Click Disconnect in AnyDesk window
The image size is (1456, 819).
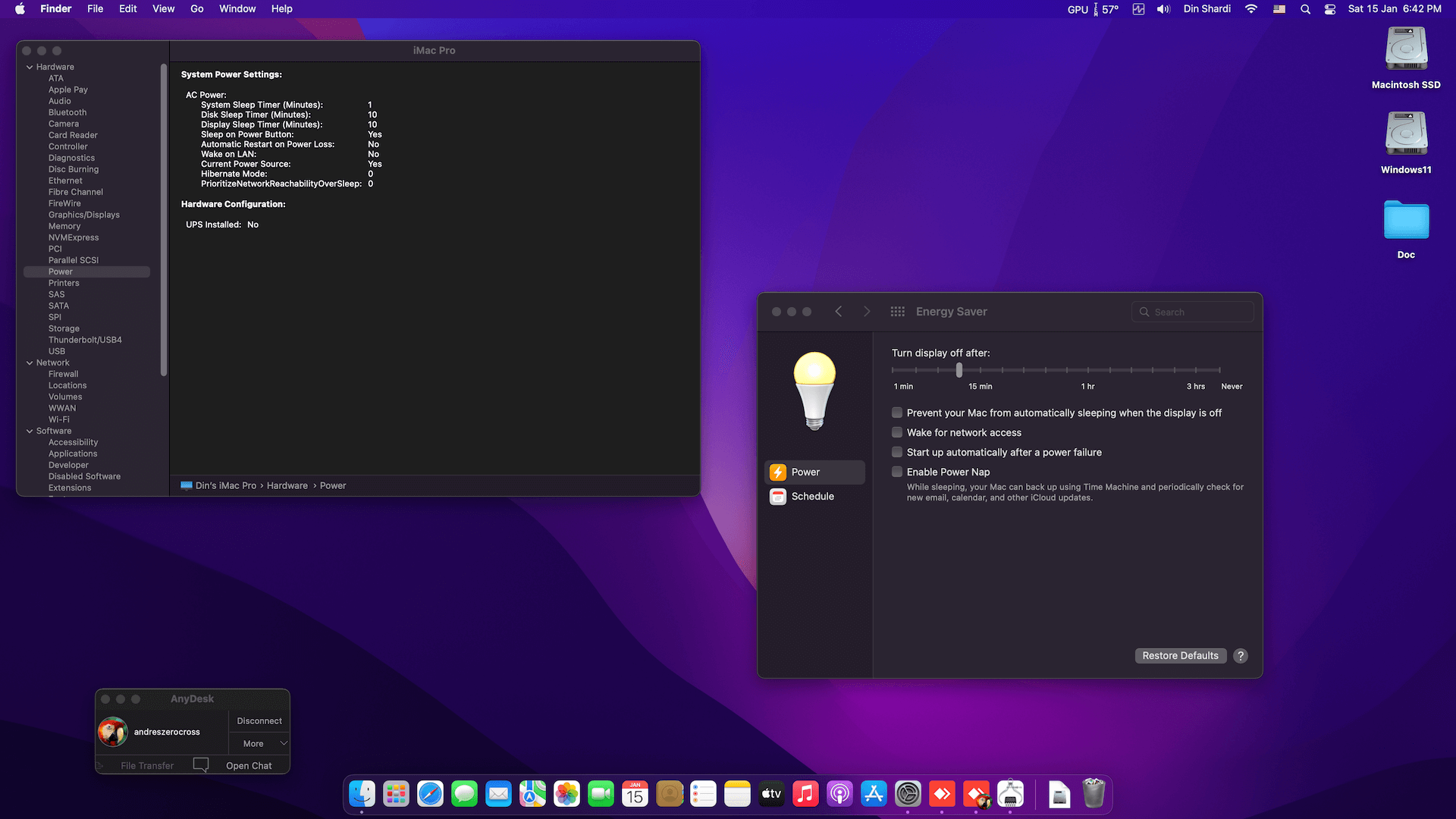pos(259,721)
